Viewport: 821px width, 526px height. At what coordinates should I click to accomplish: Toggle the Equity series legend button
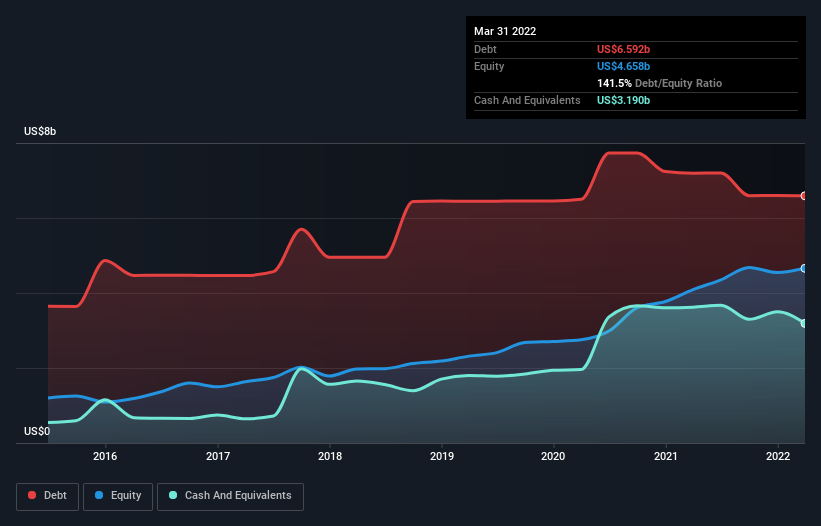tap(118, 496)
